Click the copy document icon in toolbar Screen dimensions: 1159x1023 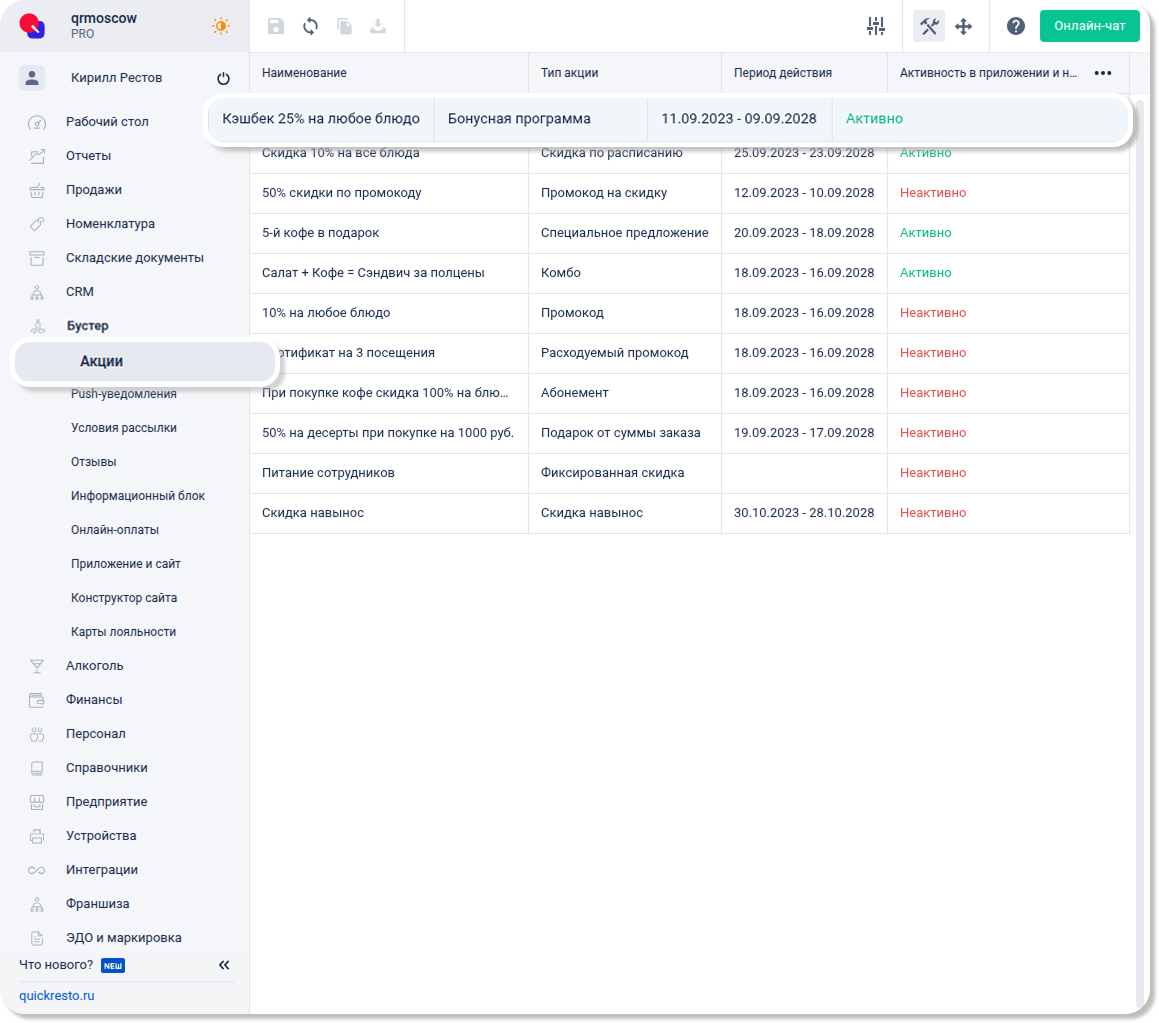(x=344, y=27)
